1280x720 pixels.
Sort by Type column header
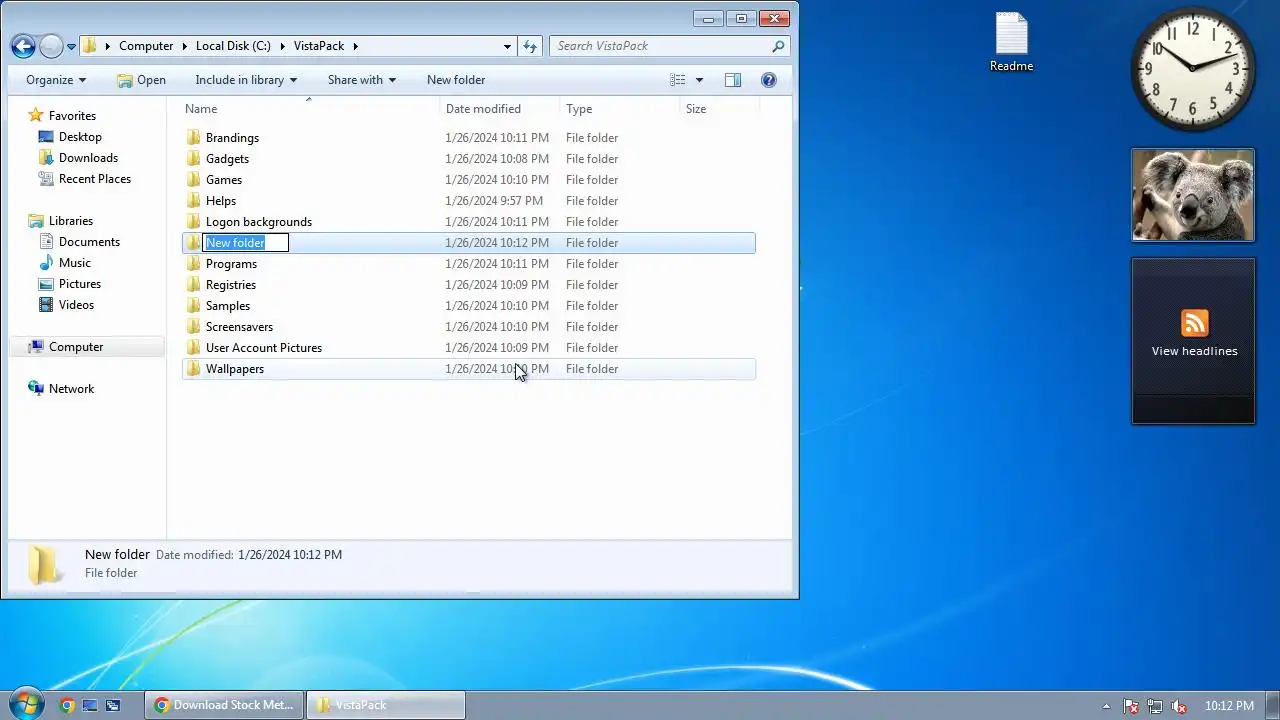pyautogui.click(x=619, y=109)
